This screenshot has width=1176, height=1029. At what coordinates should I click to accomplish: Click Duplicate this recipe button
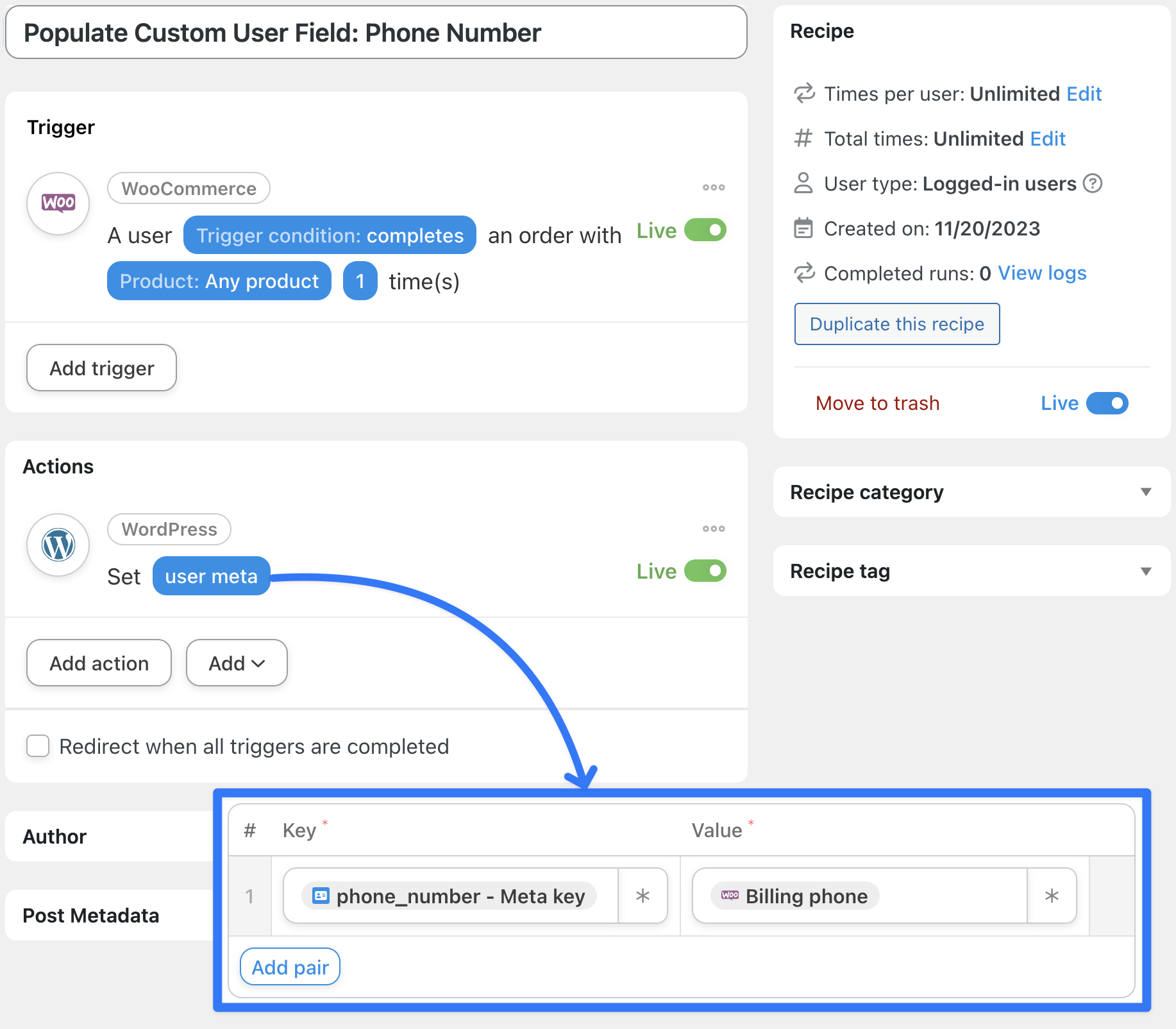(897, 324)
